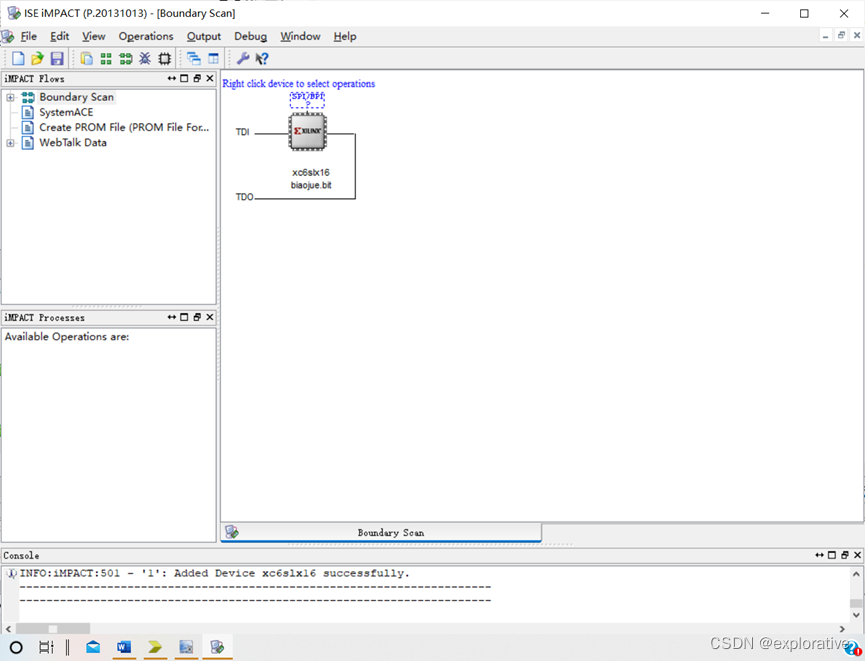The image size is (865, 661).
Task: Click the iMPACT app icon in title bar
Action: click(x=14, y=13)
